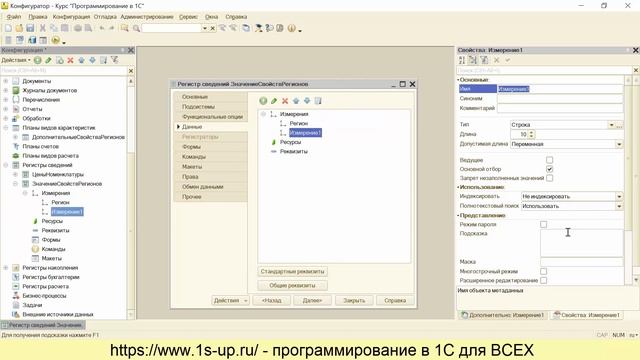The image size is (640, 360).
Task: Click the Open file toolbar icon
Action: (x=19, y=28)
